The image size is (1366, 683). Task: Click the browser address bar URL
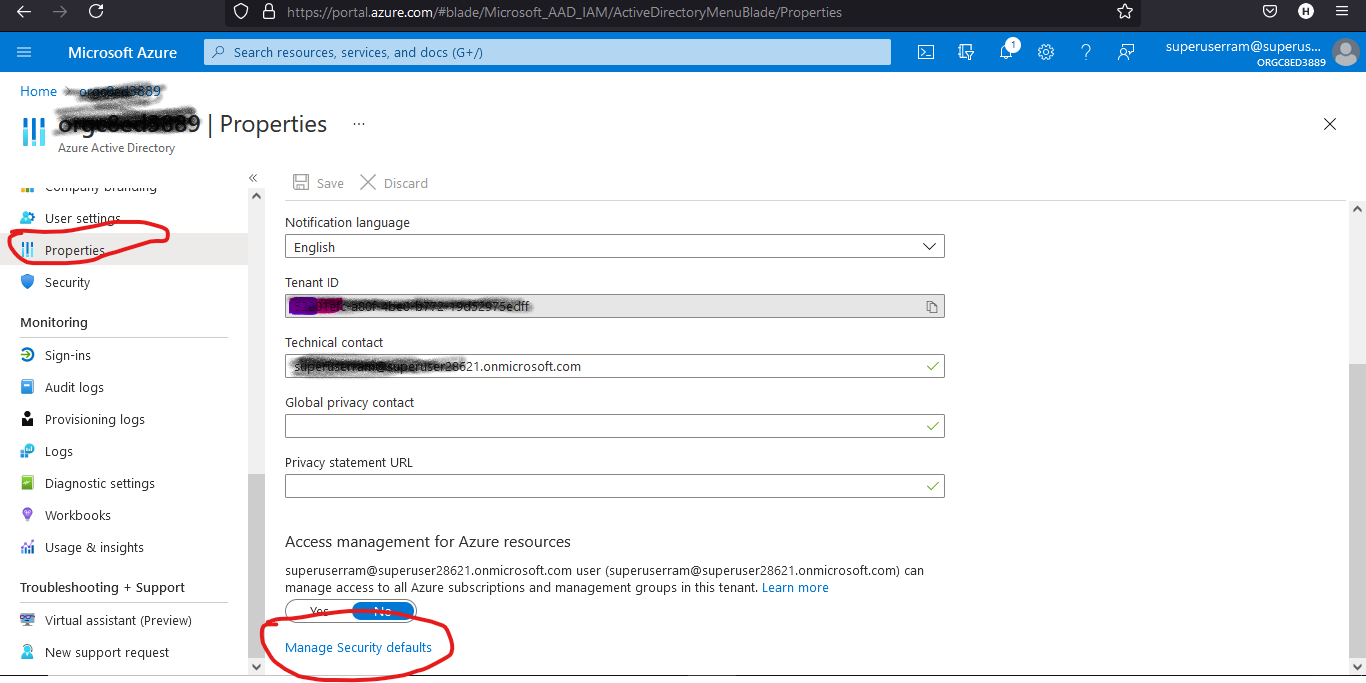tap(564, 12)
